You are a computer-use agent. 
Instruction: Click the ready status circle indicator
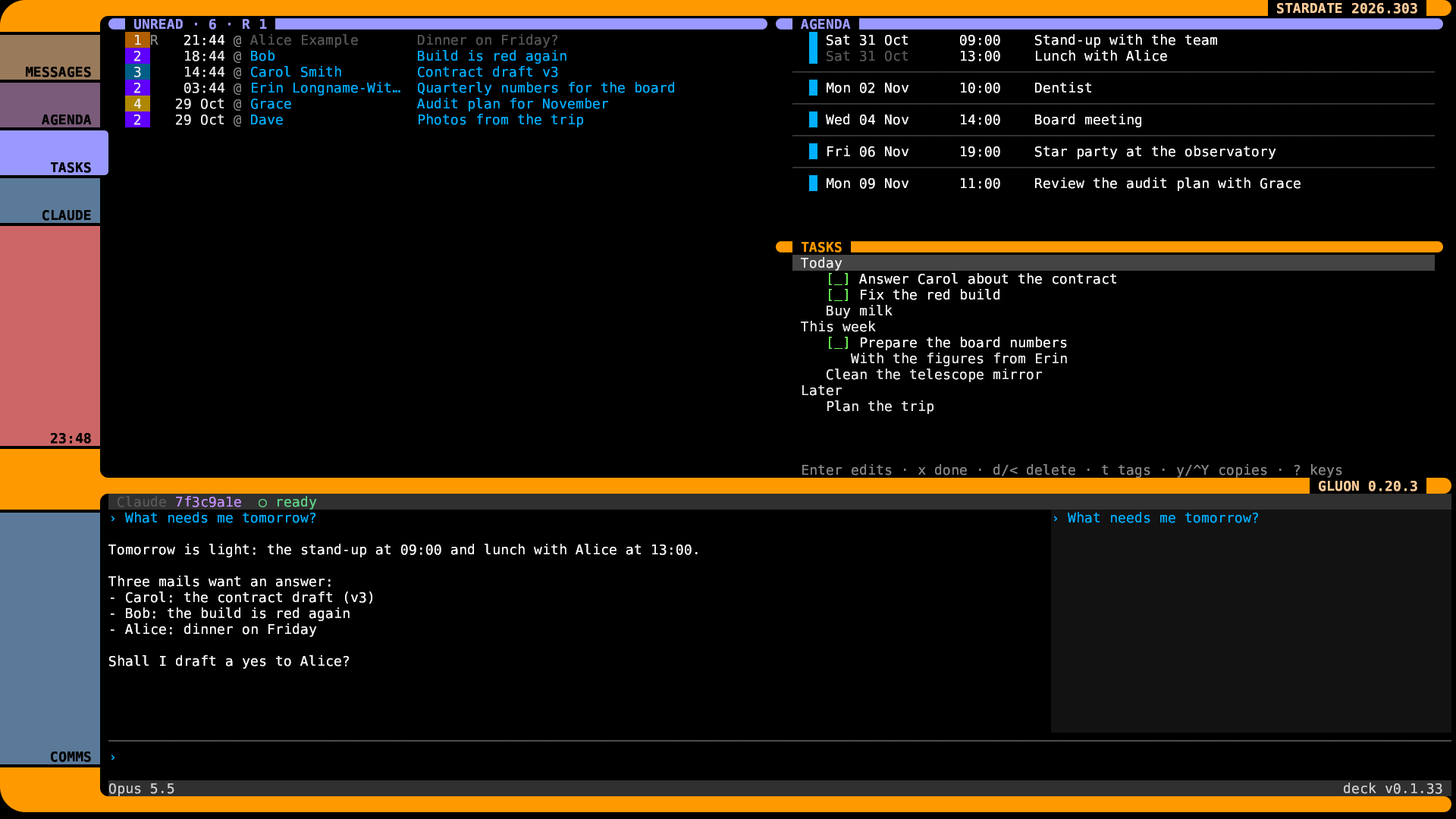[262, 503]
